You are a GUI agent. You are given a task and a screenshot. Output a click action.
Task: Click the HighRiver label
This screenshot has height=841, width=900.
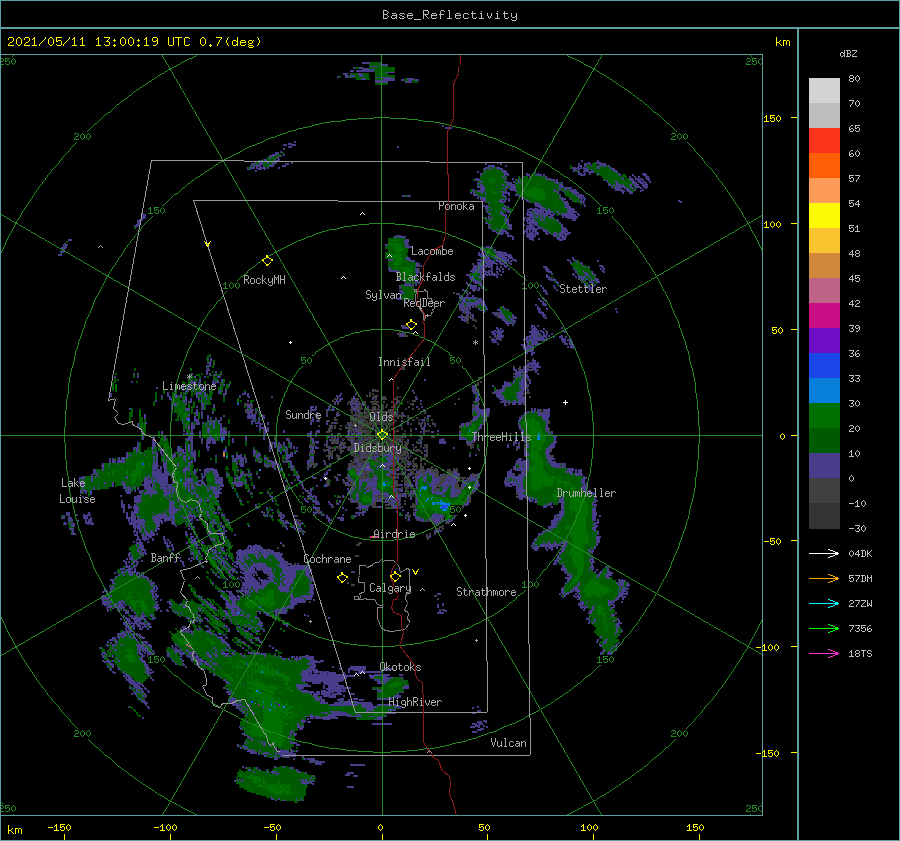[x=415, y=702]
